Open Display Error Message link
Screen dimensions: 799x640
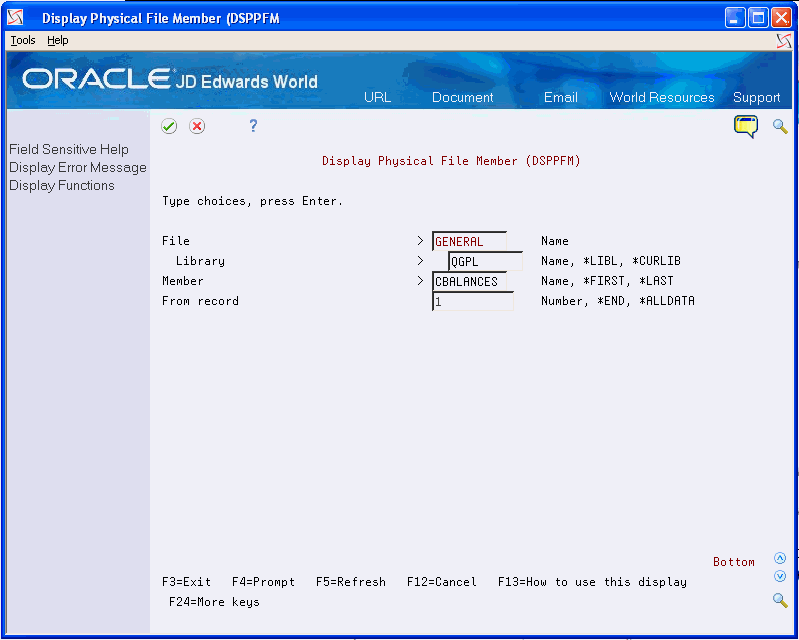(x=77, y=168)
